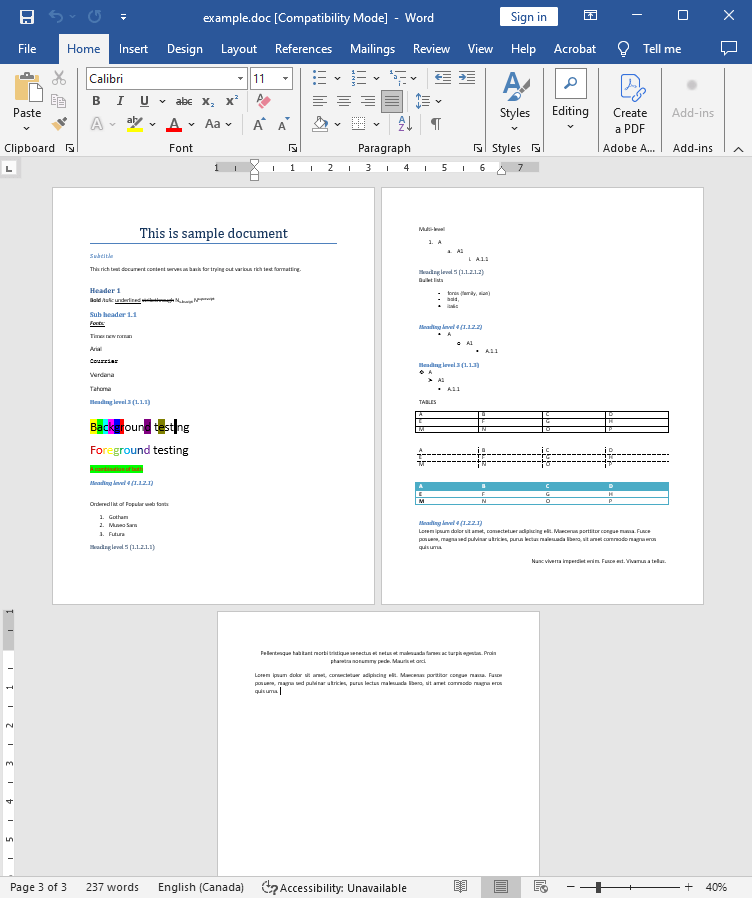Click Create a PDF button

630,104
